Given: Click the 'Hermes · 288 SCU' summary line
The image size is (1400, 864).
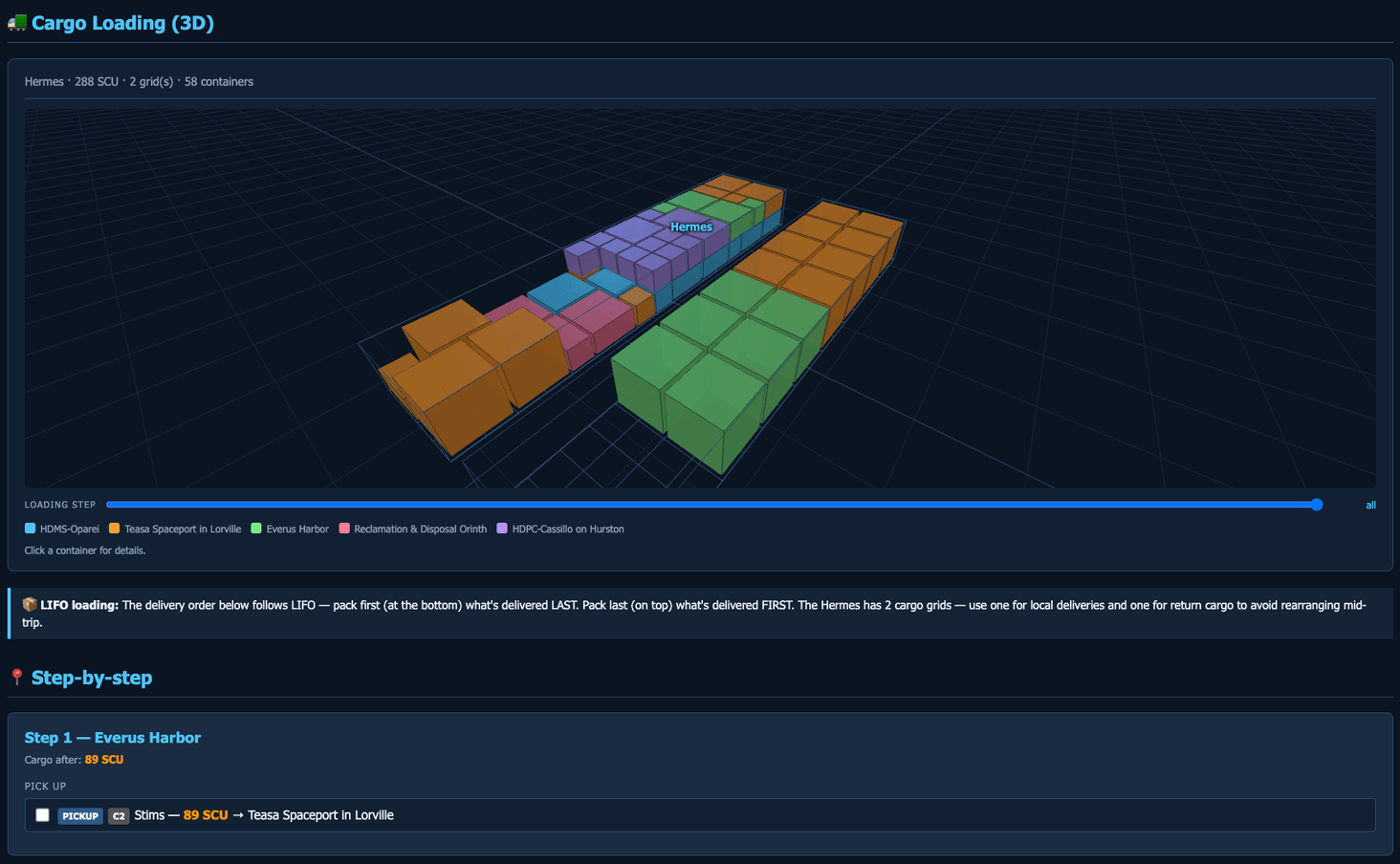Looking at the screenshot, I should pyautogui.click(x=139, y=81).
